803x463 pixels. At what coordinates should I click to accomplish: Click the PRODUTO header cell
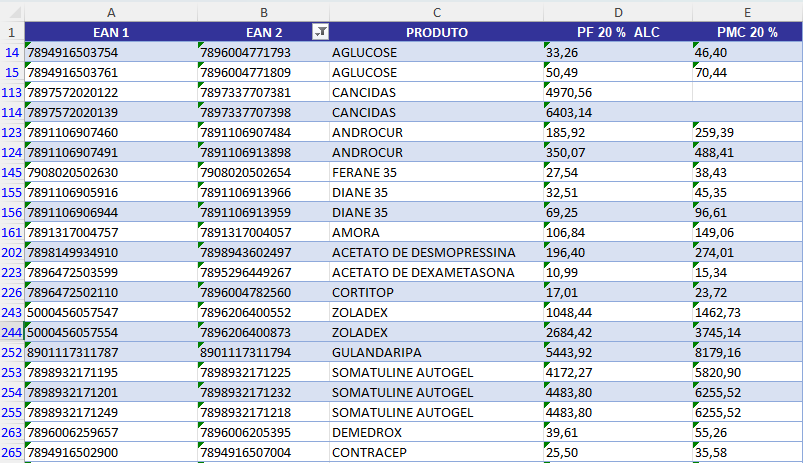[x=436, y=32]
